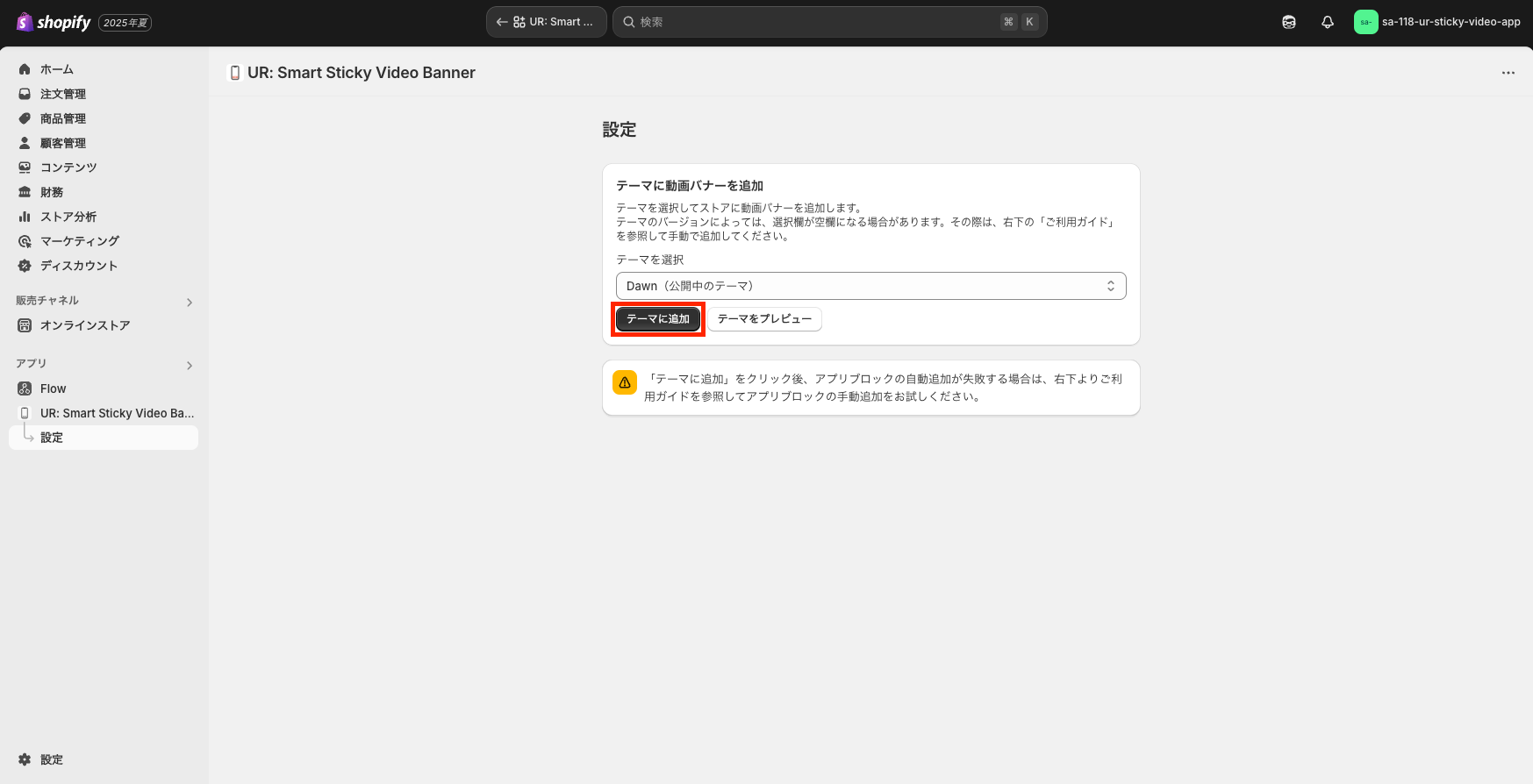Go to 商品管理
The image size is (1533, 784).
click(x=104, y=118)
